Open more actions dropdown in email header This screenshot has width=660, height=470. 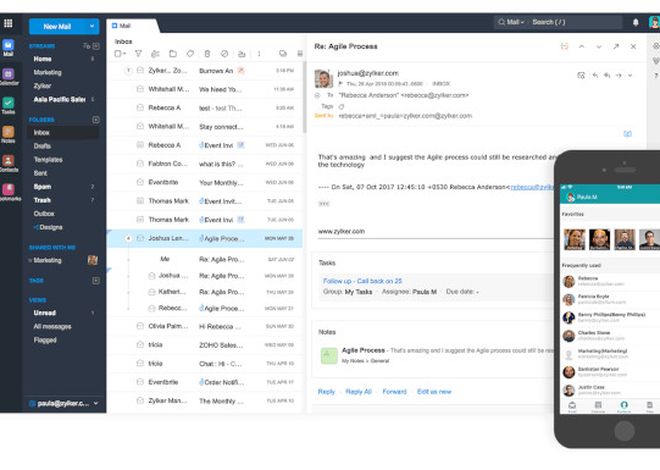(x=630, y=75)
